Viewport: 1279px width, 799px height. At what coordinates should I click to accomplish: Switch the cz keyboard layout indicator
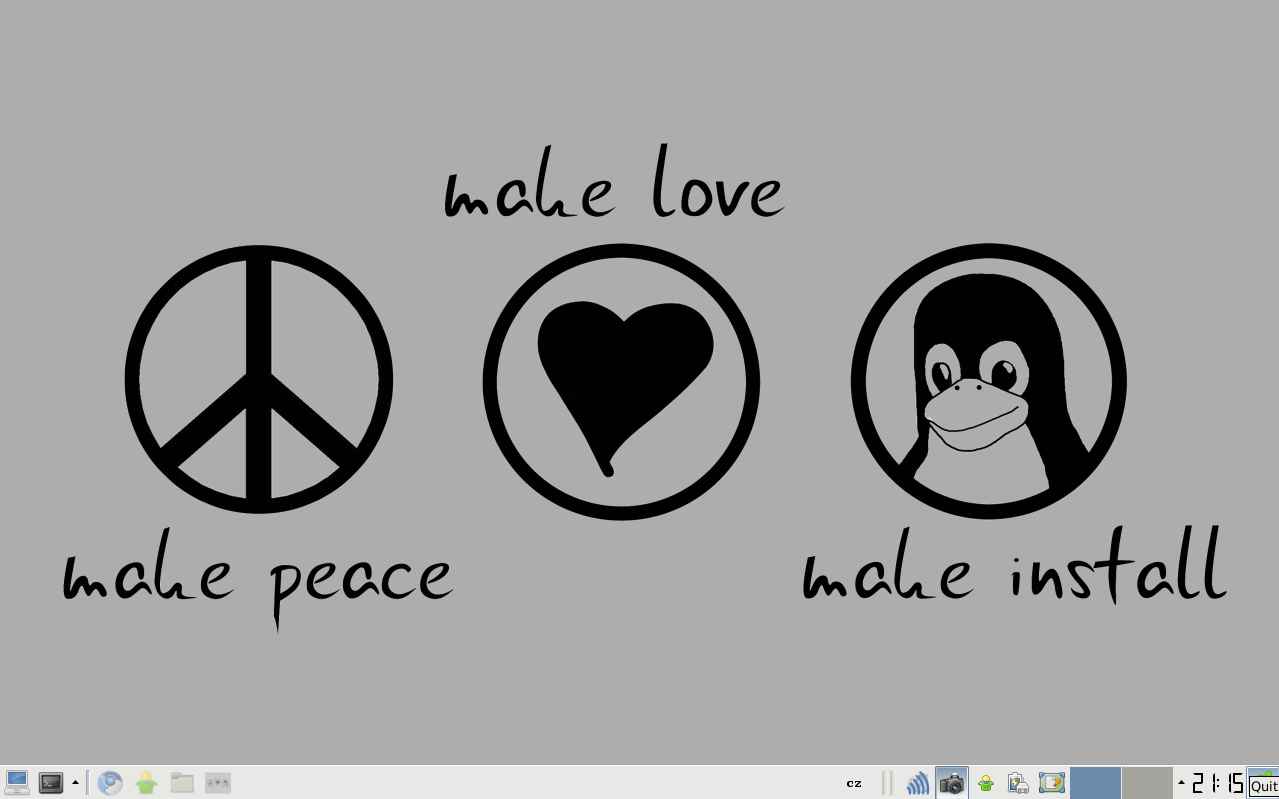pos(854,783)
